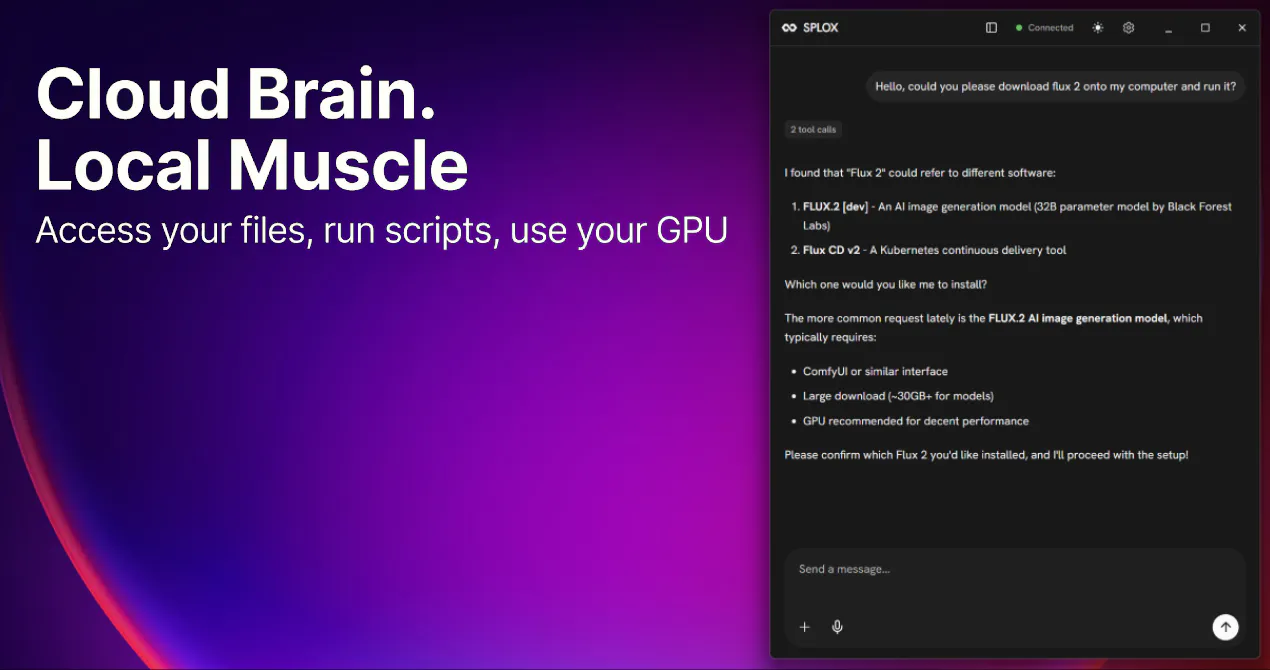
Task: Close the SPLOX window
Action: (x=1242, y=28)
